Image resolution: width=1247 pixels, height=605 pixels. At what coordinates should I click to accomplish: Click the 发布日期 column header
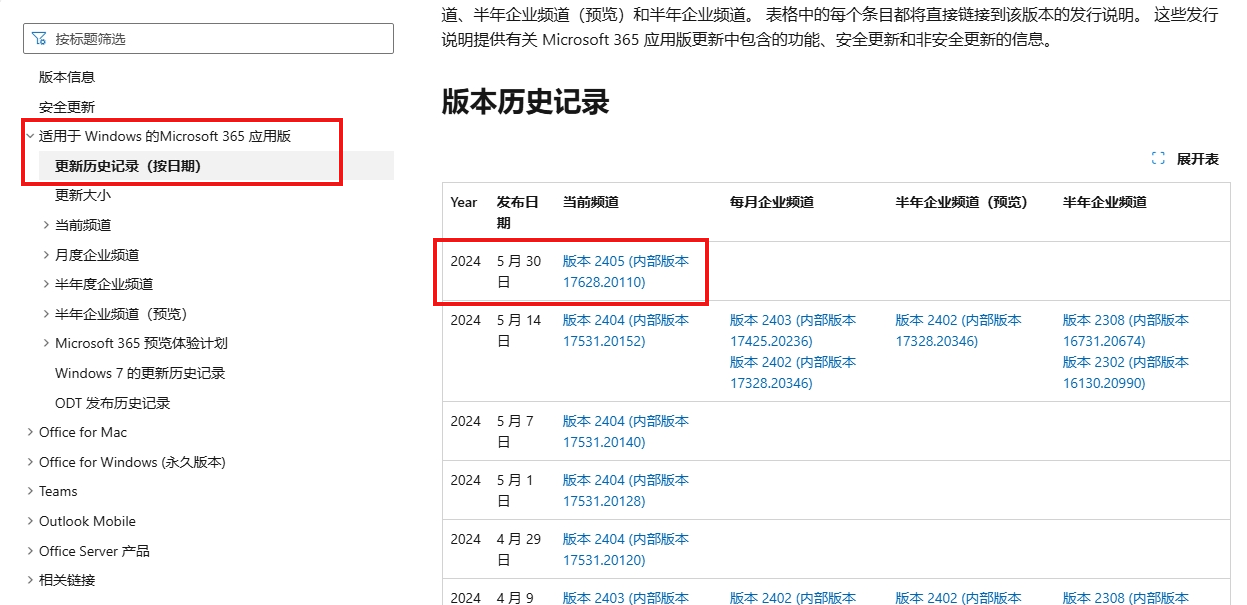[518, 212]
